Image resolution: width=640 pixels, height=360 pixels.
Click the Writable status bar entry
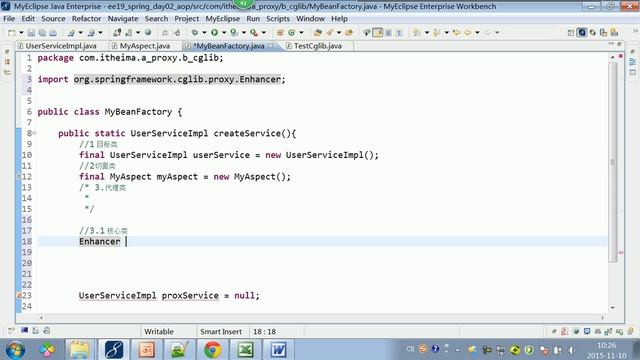tap(159, 331)
